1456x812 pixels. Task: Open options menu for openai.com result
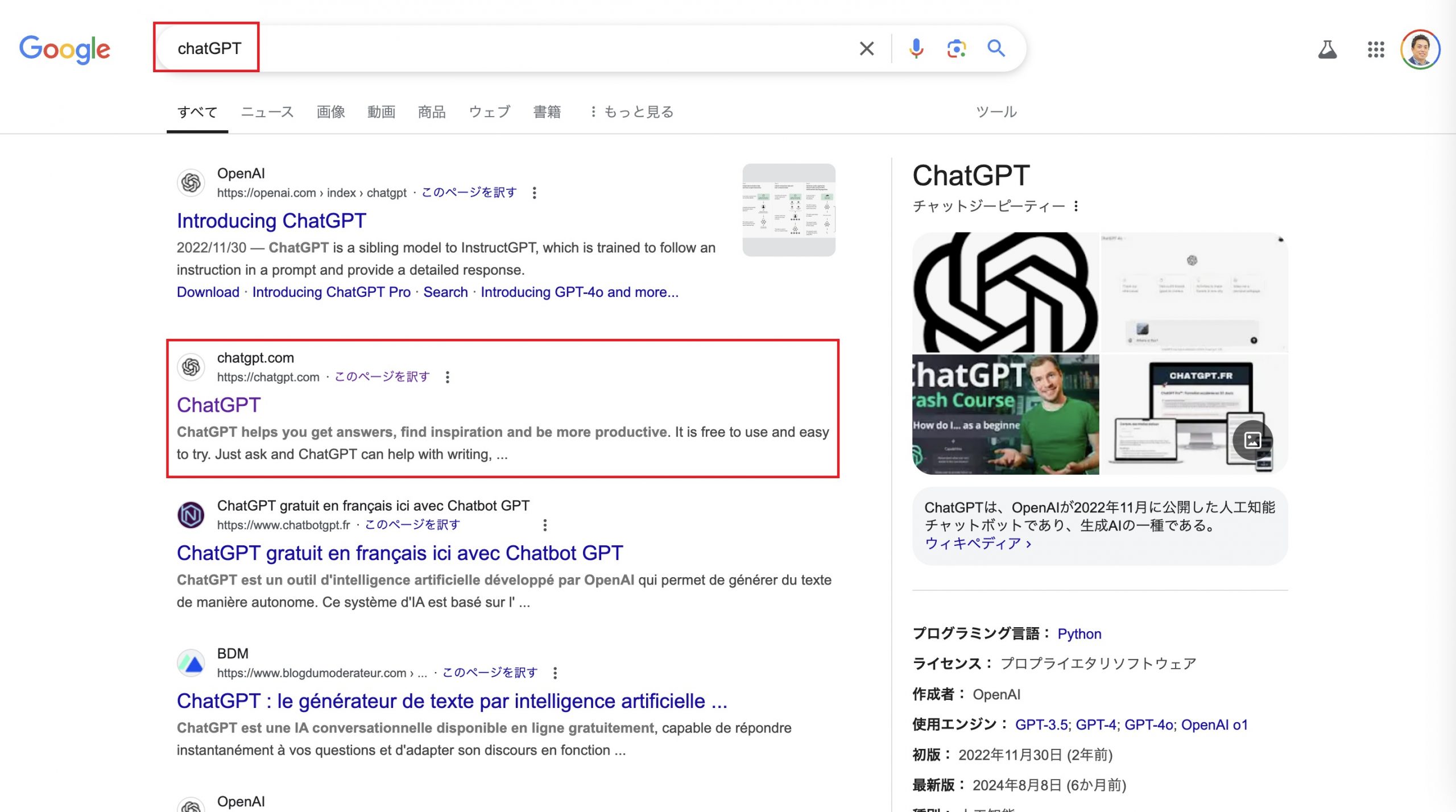pos(534,193)
